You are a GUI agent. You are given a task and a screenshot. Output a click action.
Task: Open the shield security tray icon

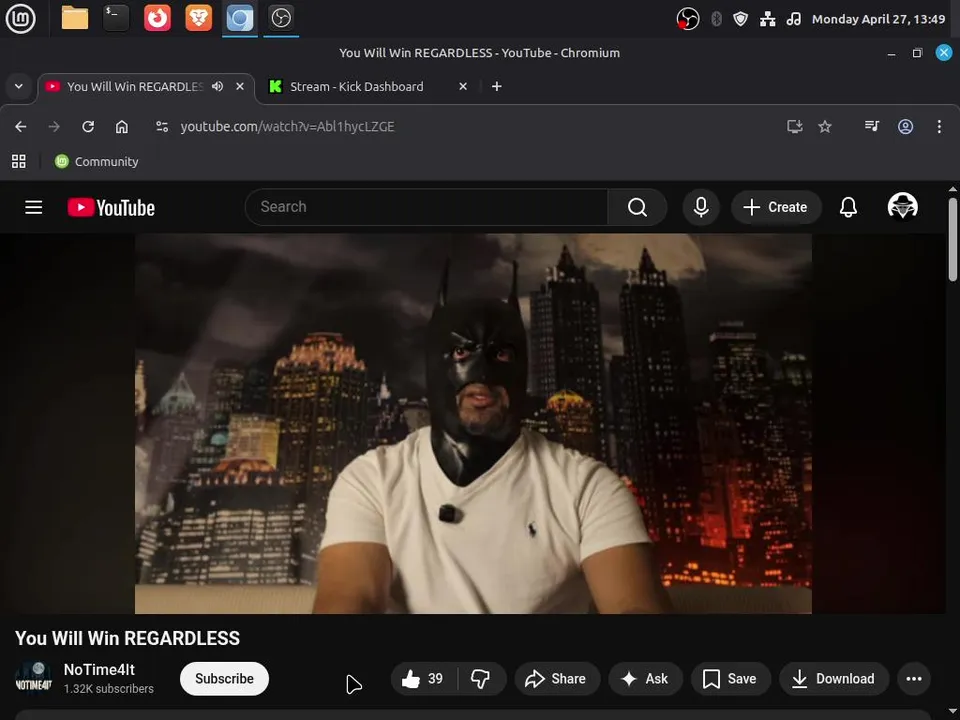tap(740, 19)
